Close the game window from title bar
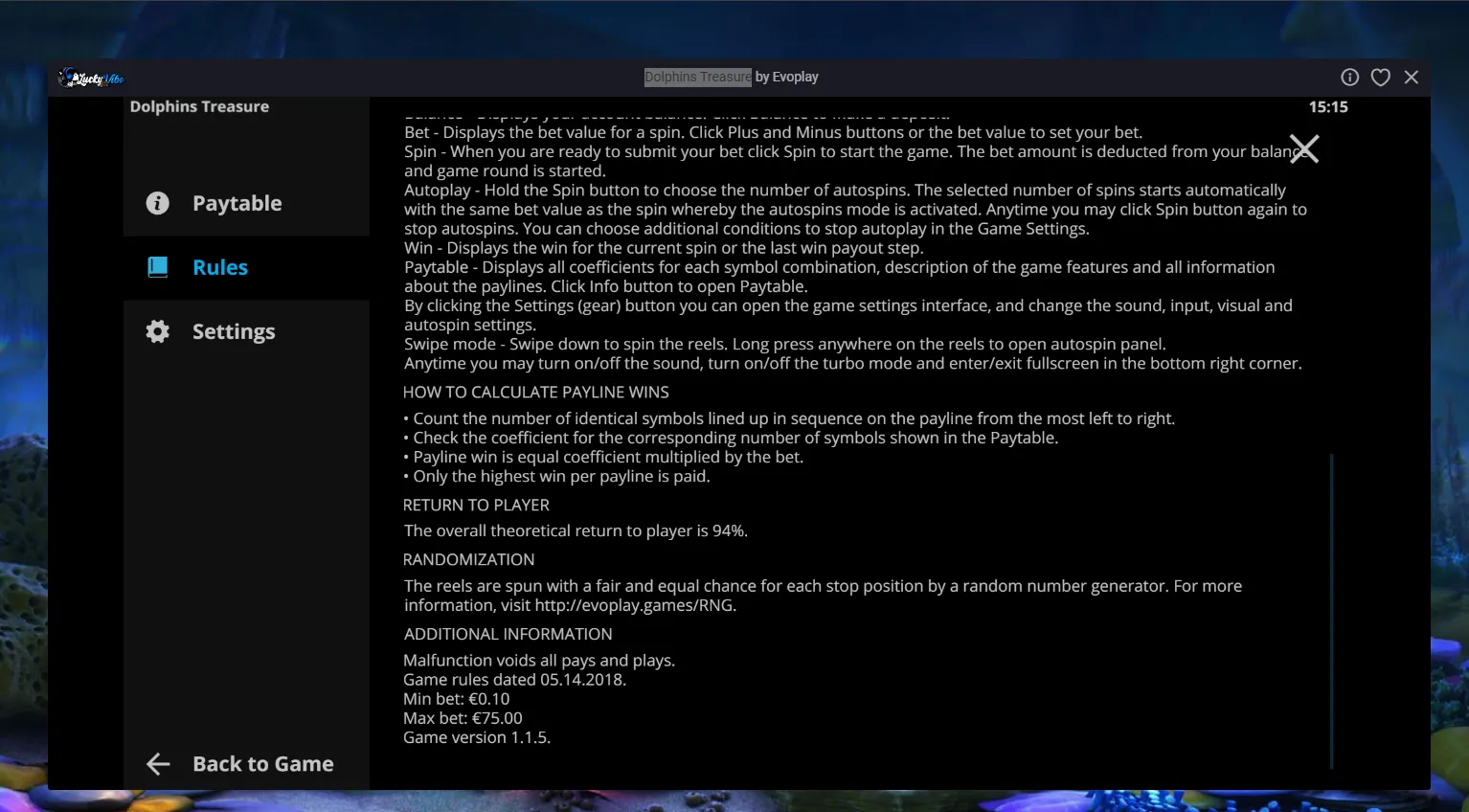The image size is (1469, 812). [1412, 77]
